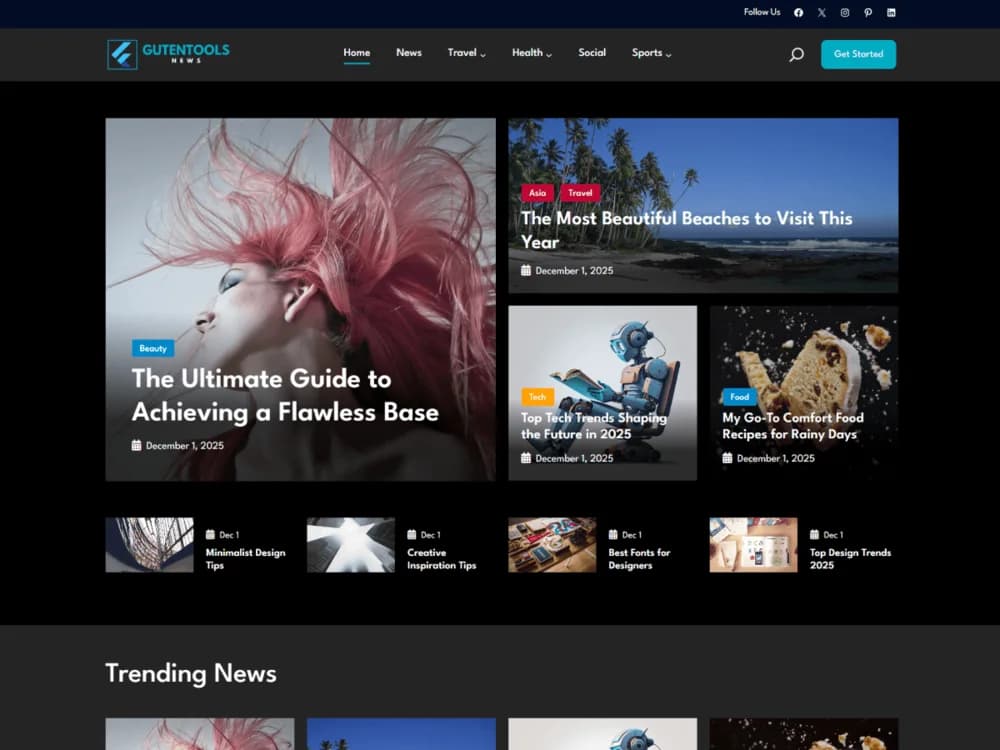Open the LinkedIn icon at the top right
The width and height of the screenshot is (1000, 750).
pos(891,12)
